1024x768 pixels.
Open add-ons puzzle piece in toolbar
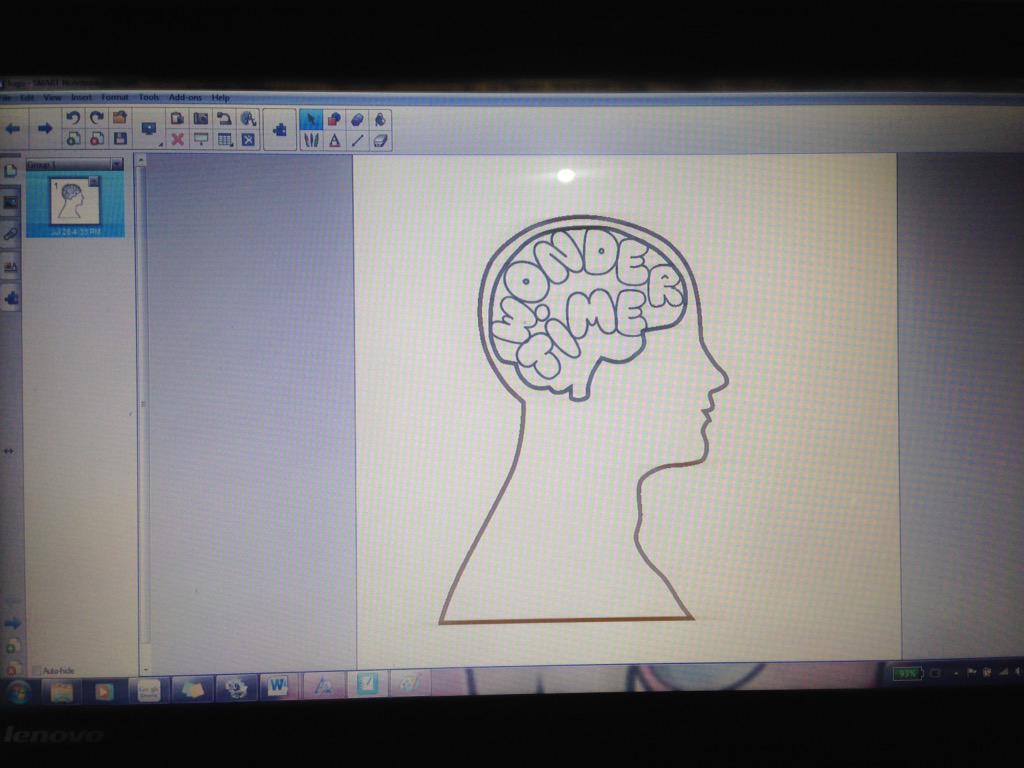280,129
